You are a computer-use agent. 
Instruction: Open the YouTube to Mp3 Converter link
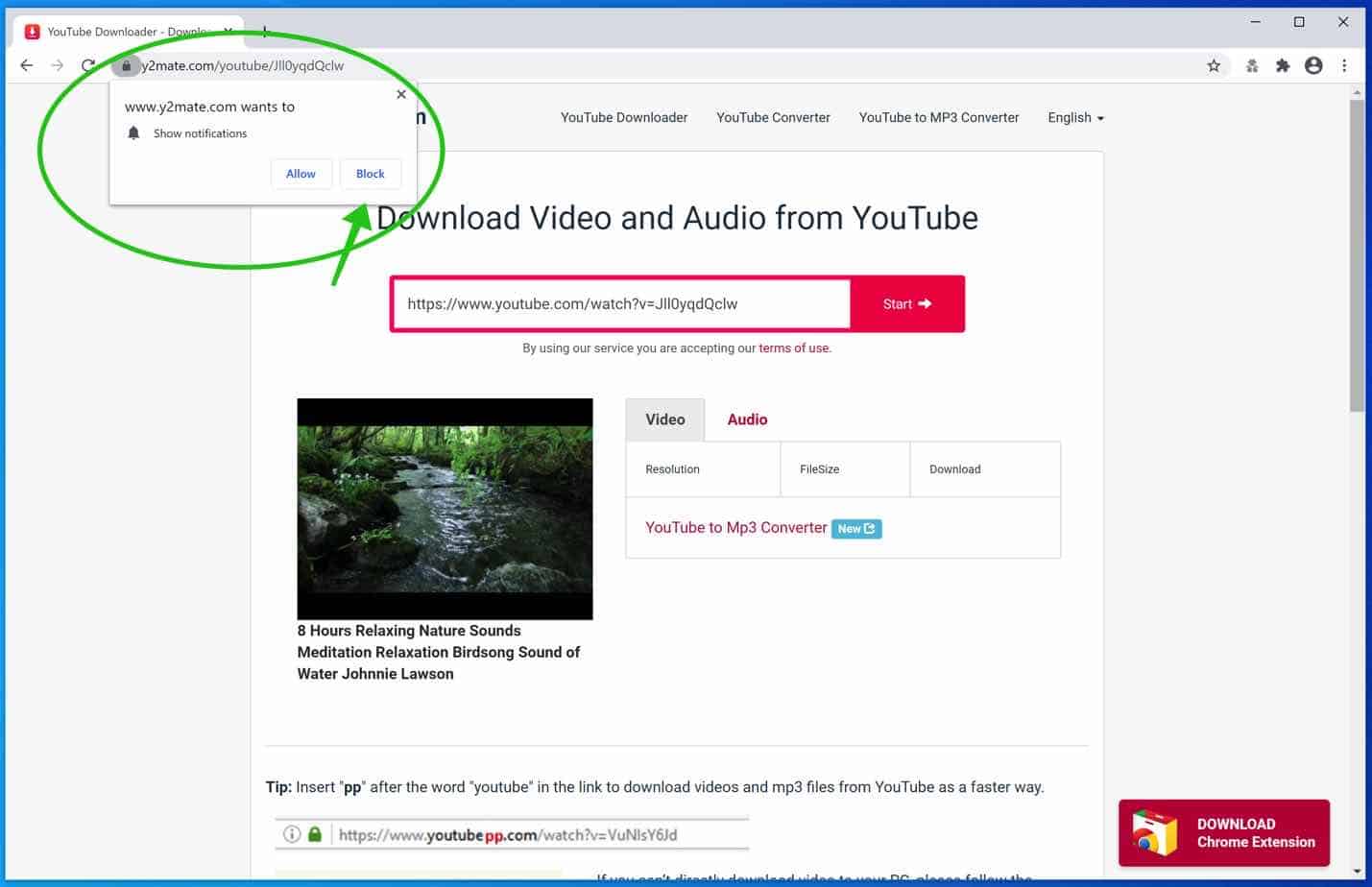point(735,527)
